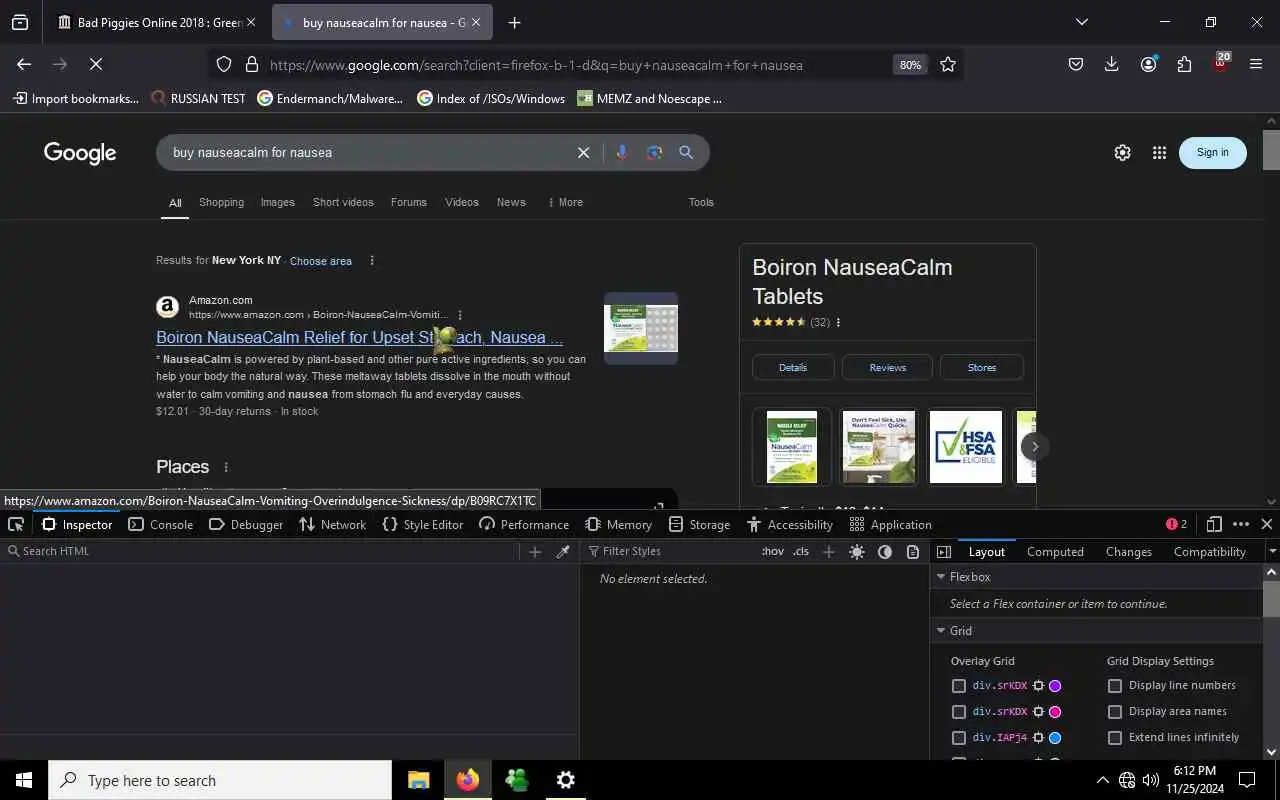The height and width of the screenshot is (800, 1280).
Task: Show more sidebar tabs dropdown arrow
Action: click(x=1272, y=551)
